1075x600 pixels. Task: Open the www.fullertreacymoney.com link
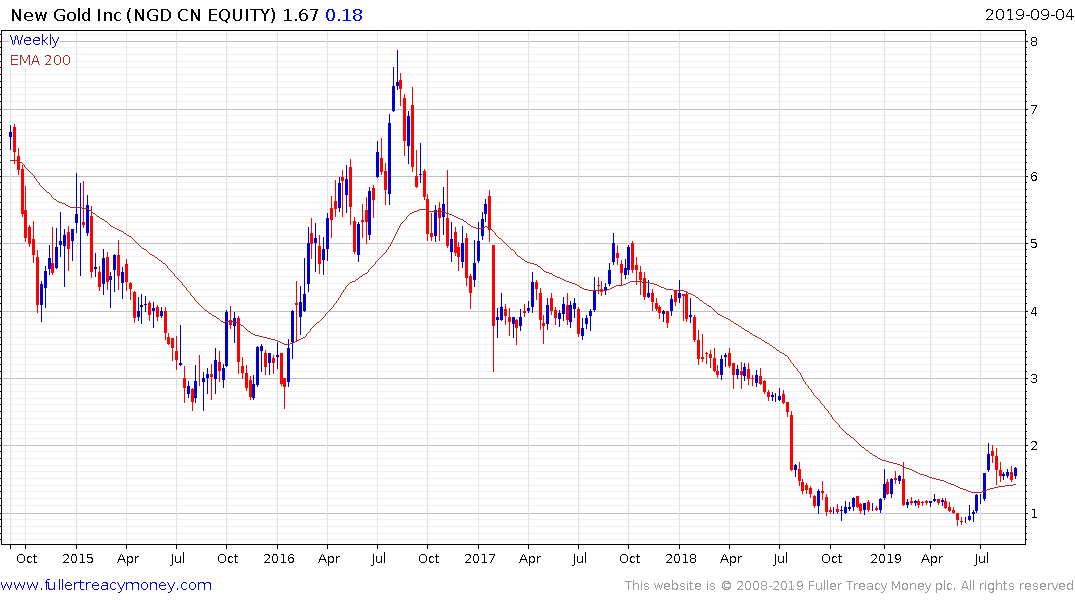[106, 585]
